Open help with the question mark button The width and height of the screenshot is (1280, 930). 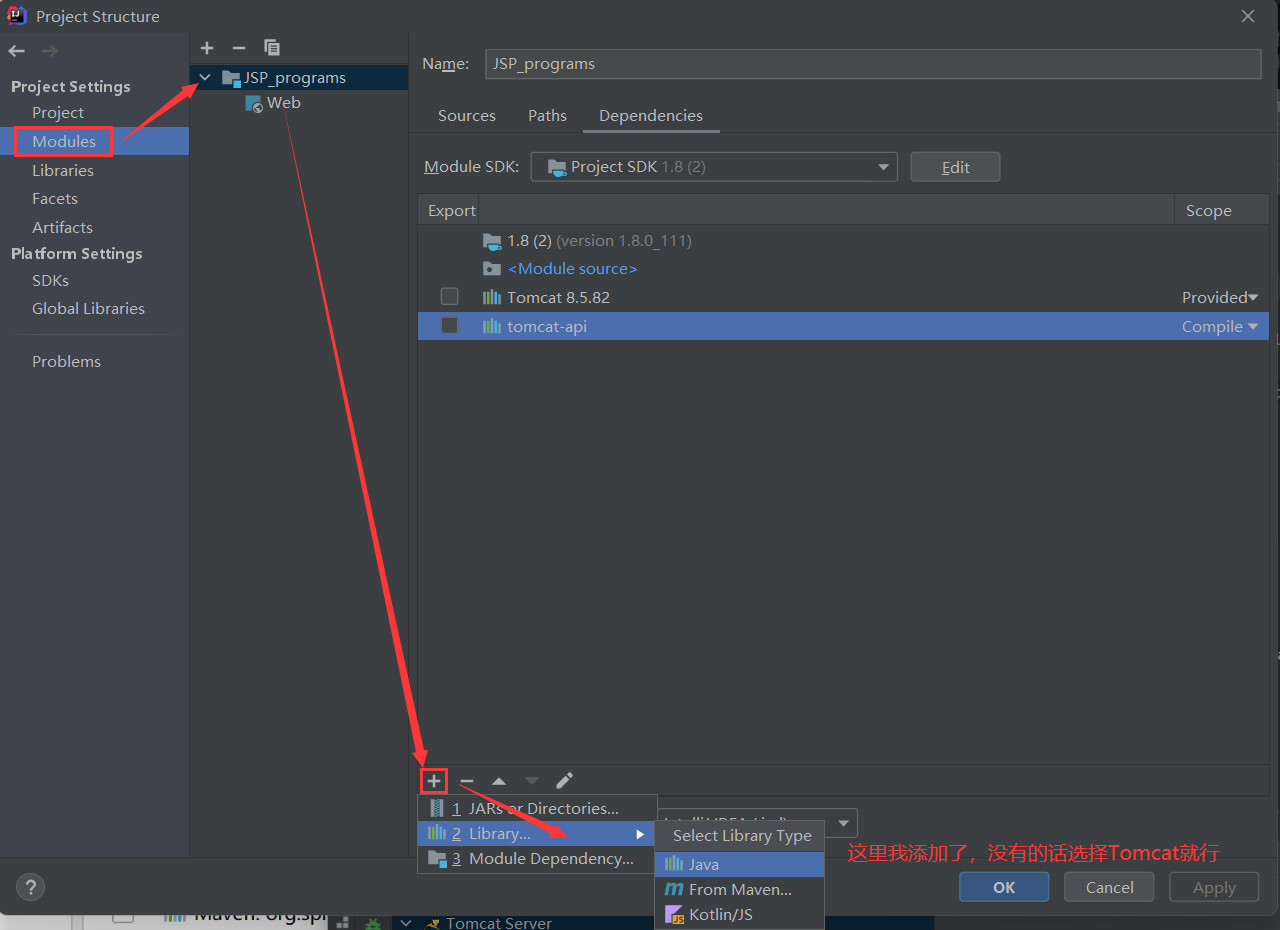(31, 887)
